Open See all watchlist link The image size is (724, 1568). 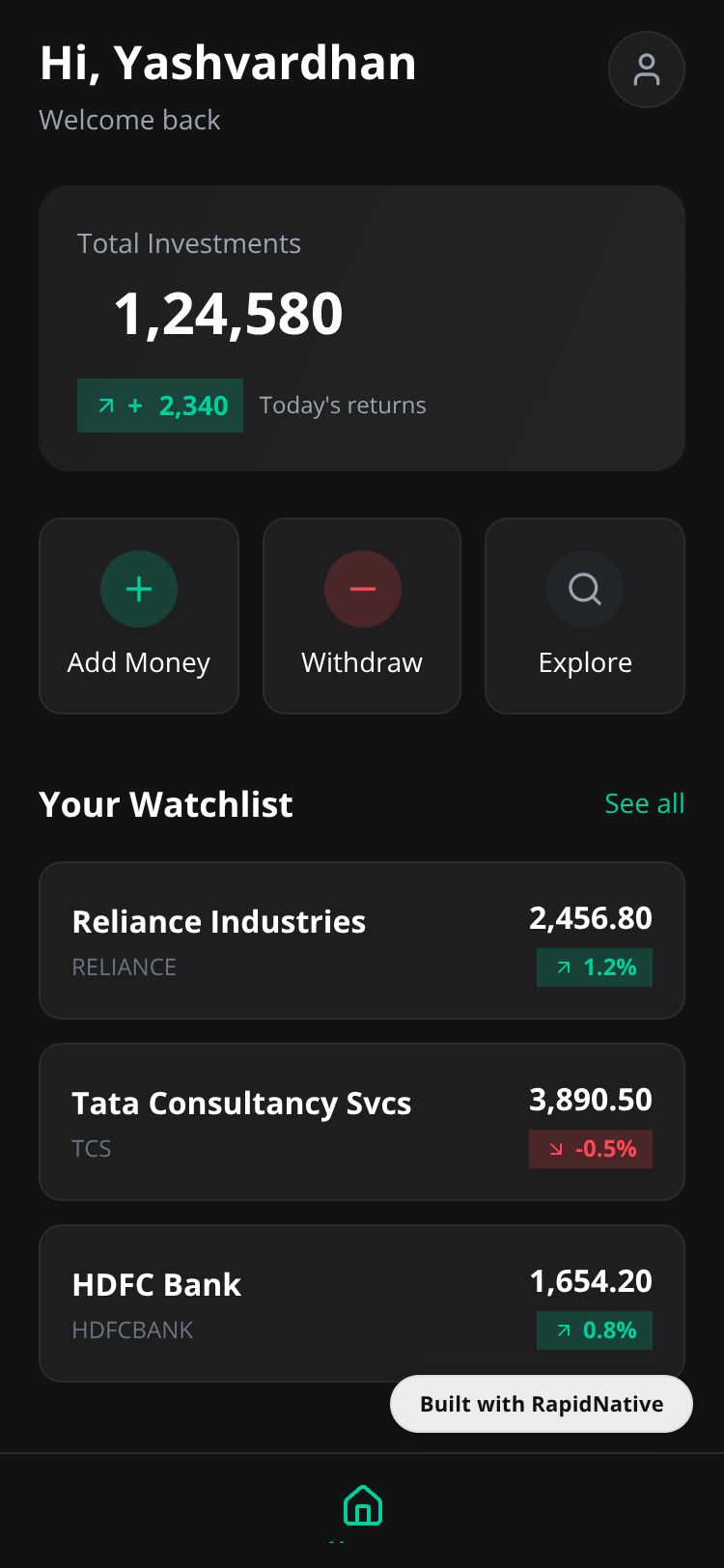644,803
